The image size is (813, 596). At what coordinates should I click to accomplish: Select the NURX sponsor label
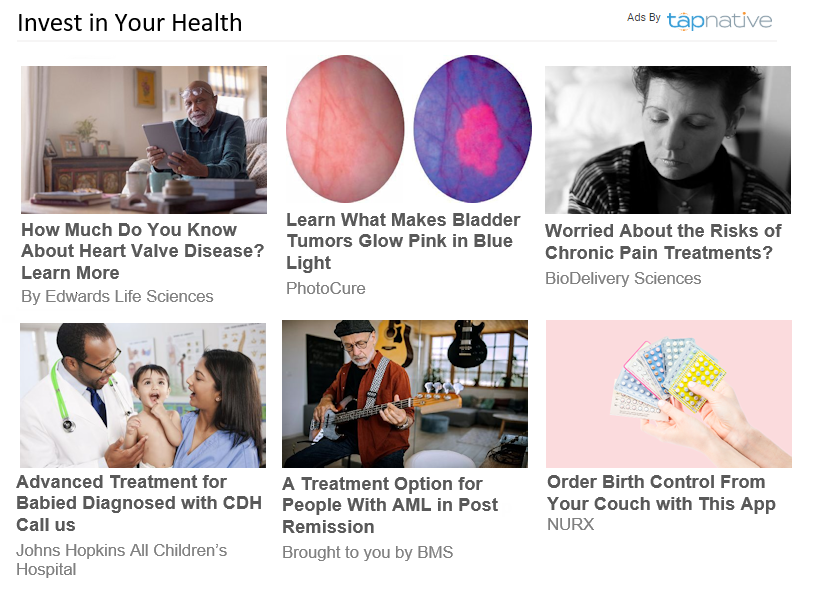[570, 524]
